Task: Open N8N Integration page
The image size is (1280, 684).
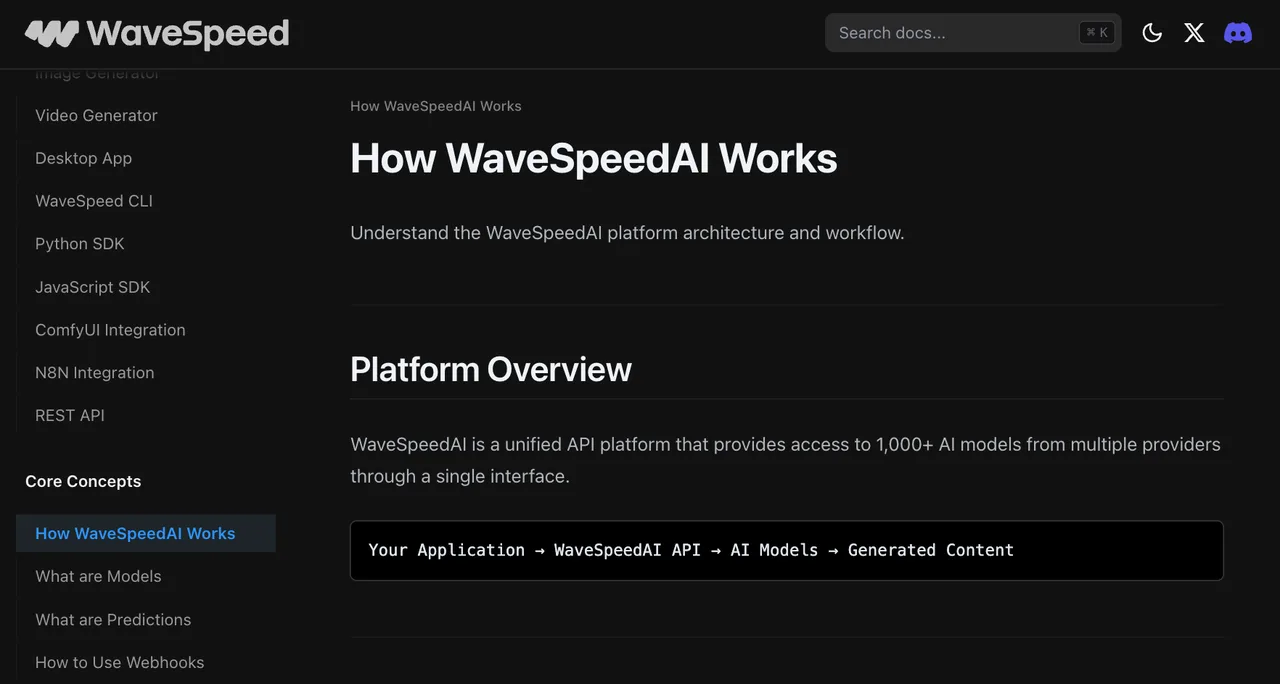Action: coord(95,373)
